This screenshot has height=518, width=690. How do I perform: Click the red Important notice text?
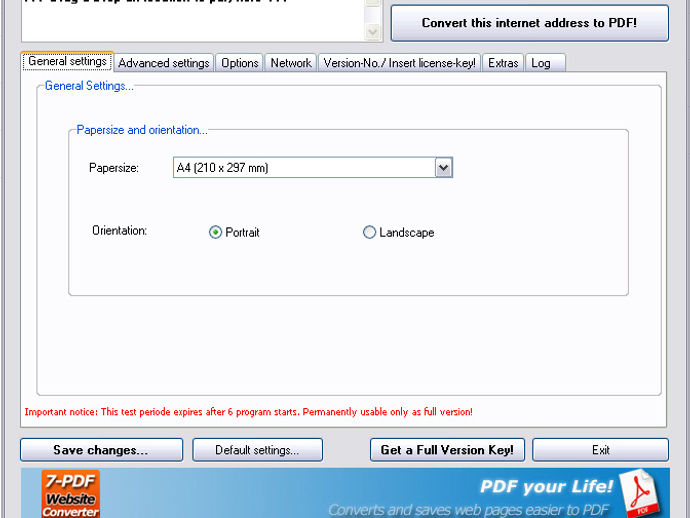pos(249,412)
